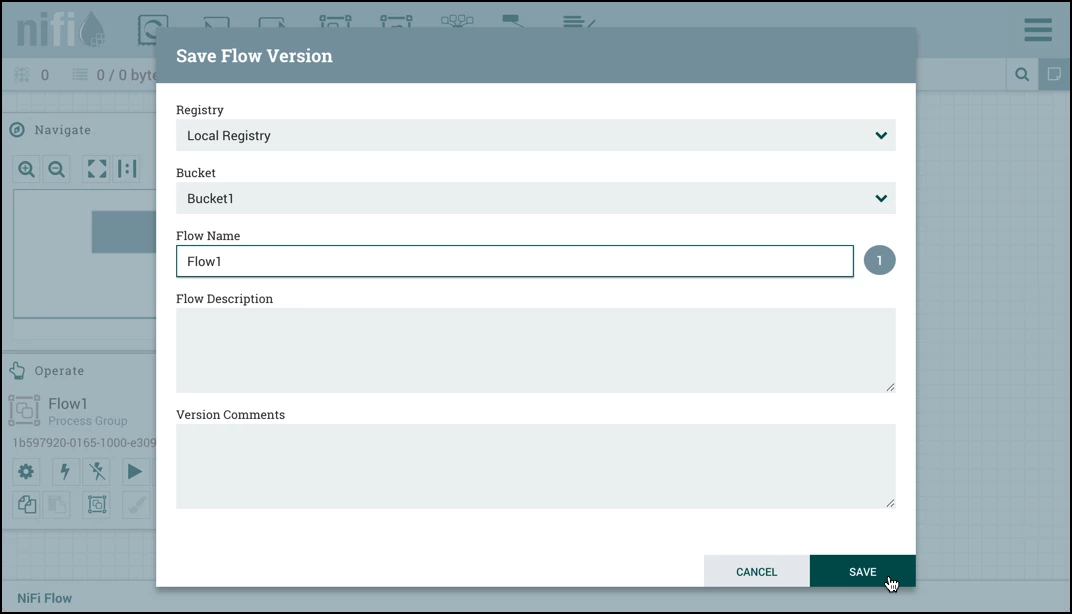This screenshot has height=614, width=1072.
Task: Click the group icon in Operate
Action: [x=97, y=505]
